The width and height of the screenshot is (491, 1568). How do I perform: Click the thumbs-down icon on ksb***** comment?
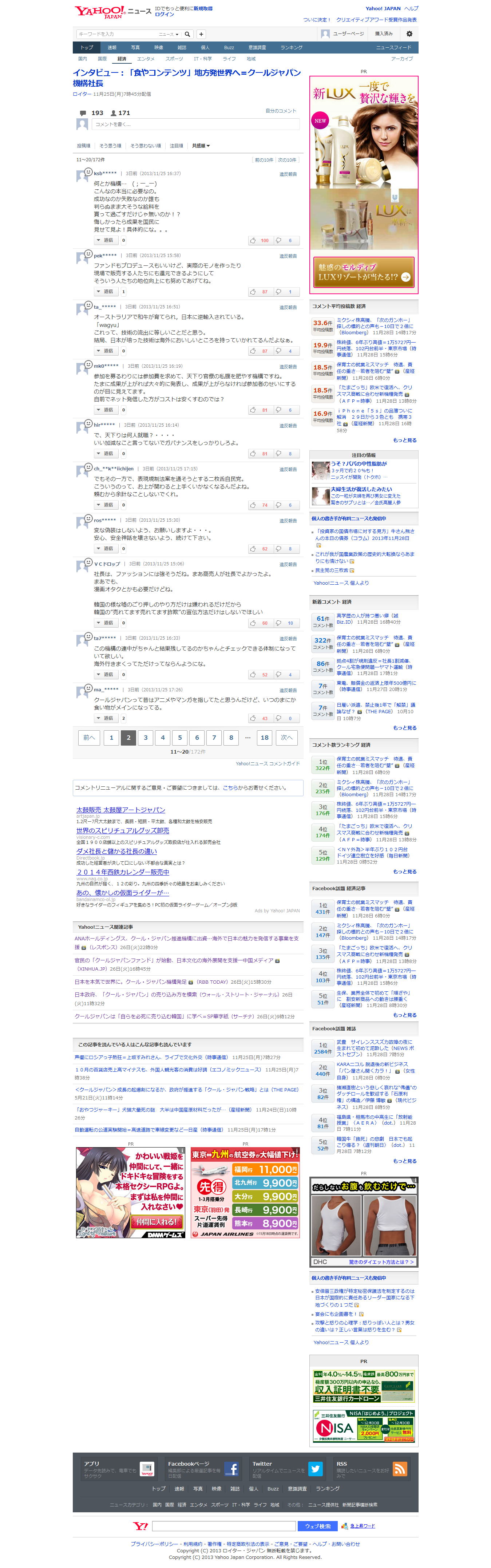point(279,240)
